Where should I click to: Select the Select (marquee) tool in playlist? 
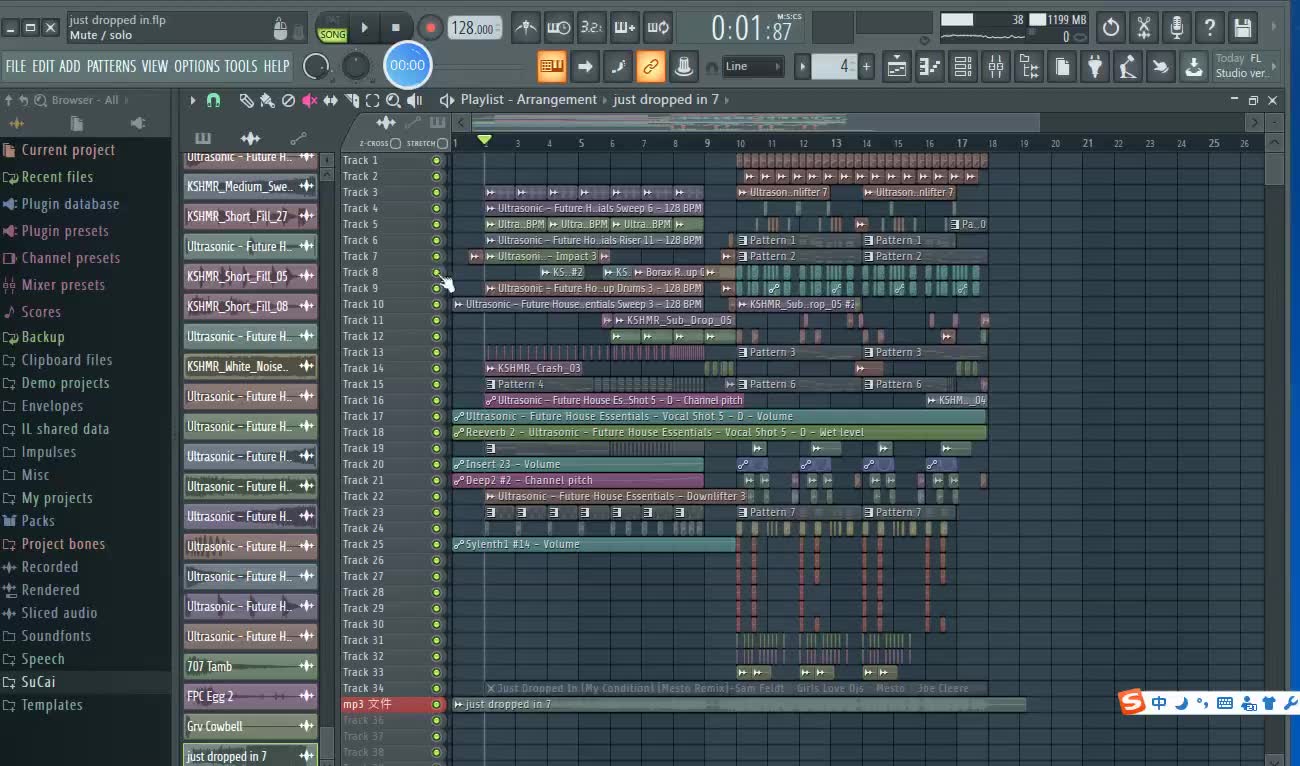click(372, 100)
